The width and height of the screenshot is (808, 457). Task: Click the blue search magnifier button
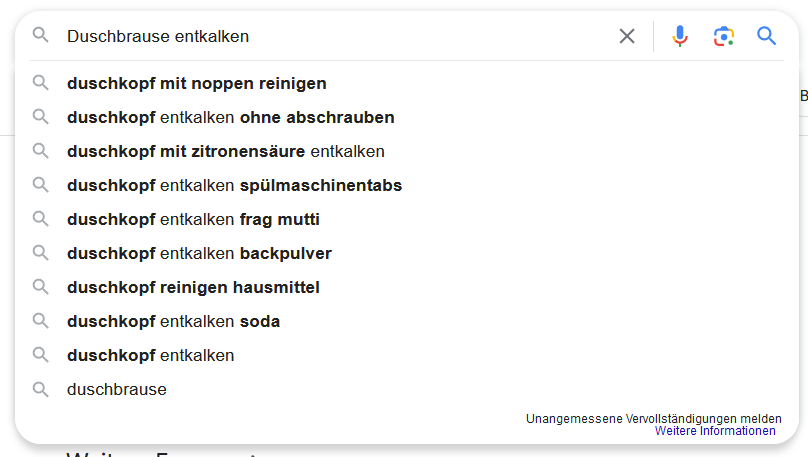pos(767,36)
